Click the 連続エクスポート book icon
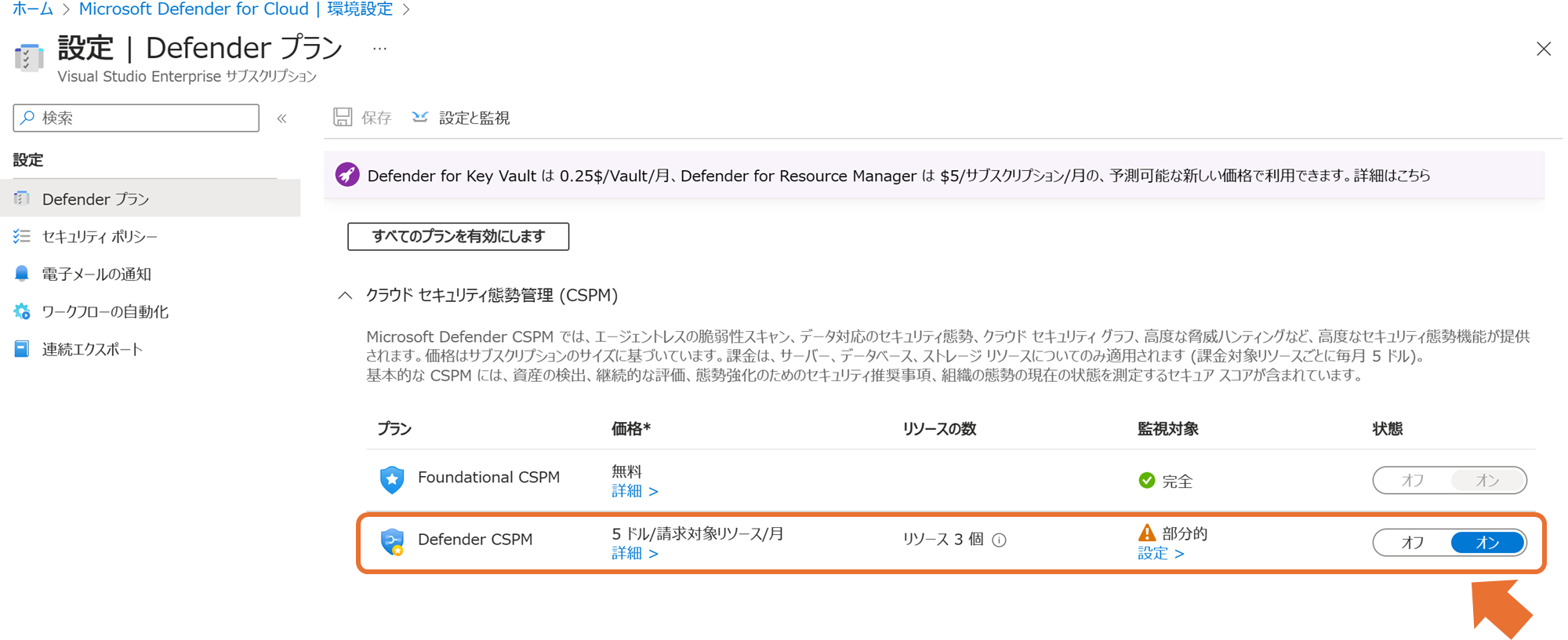 click(x=22, y=349)
